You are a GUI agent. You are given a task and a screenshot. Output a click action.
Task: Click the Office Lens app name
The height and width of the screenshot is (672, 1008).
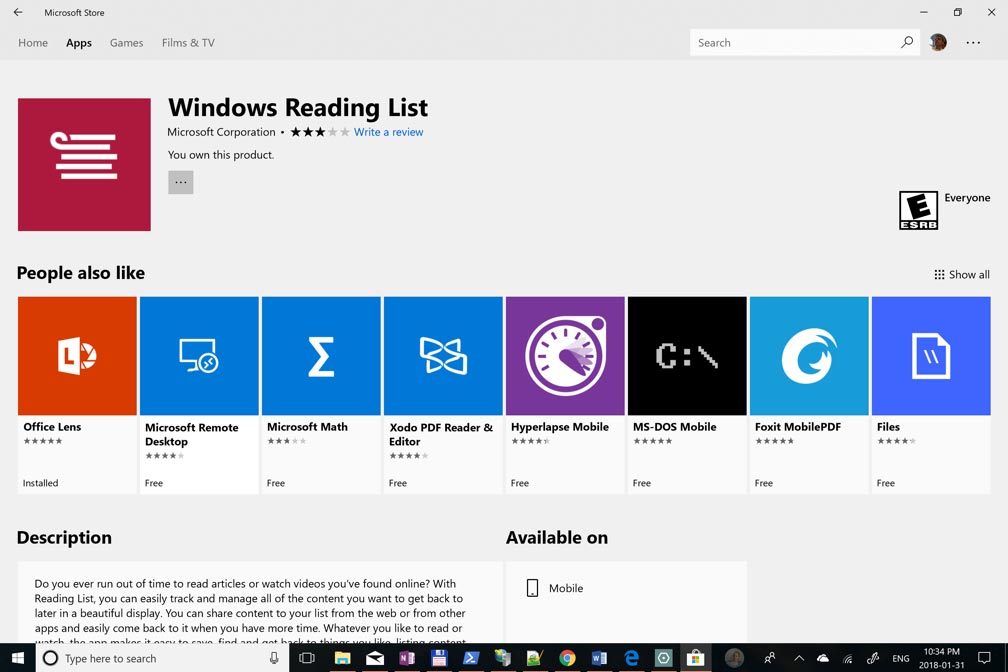pos(52,427)
